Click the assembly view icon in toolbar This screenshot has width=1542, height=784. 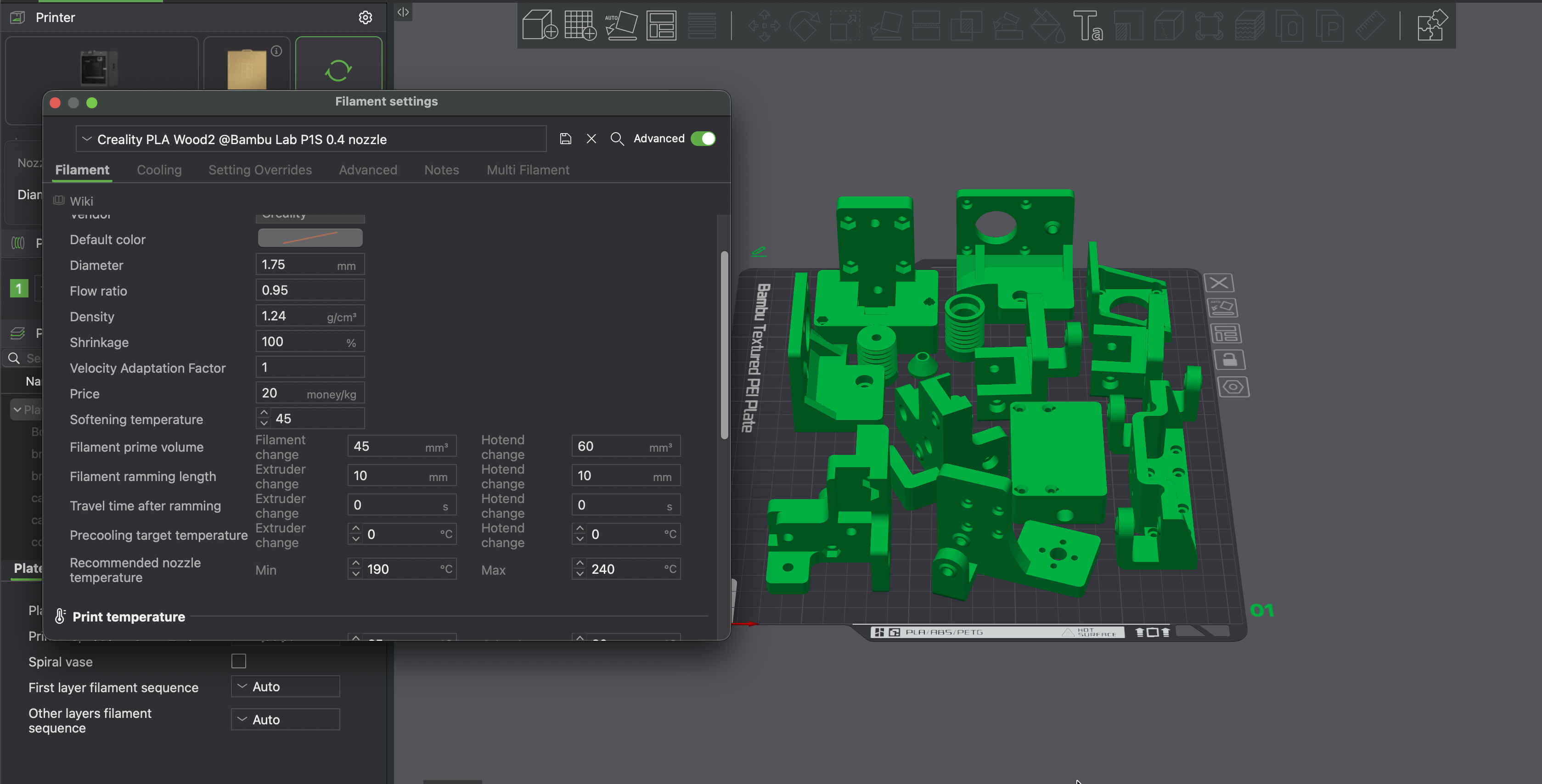pos(1432,25)
